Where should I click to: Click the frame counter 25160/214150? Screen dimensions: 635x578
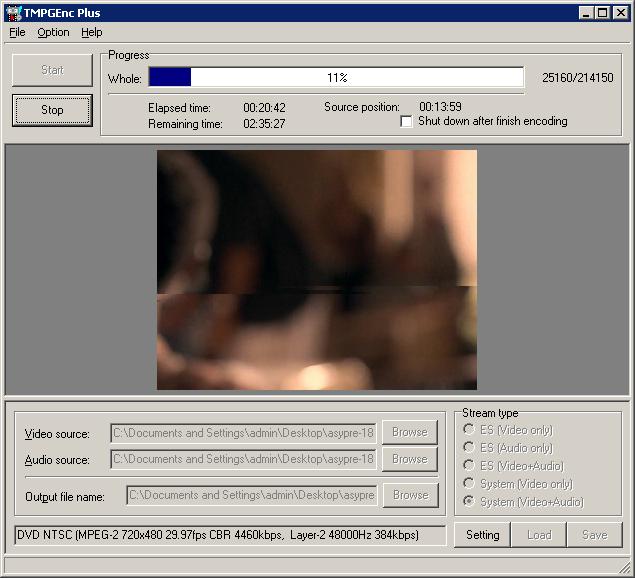(x=577, y=78)
